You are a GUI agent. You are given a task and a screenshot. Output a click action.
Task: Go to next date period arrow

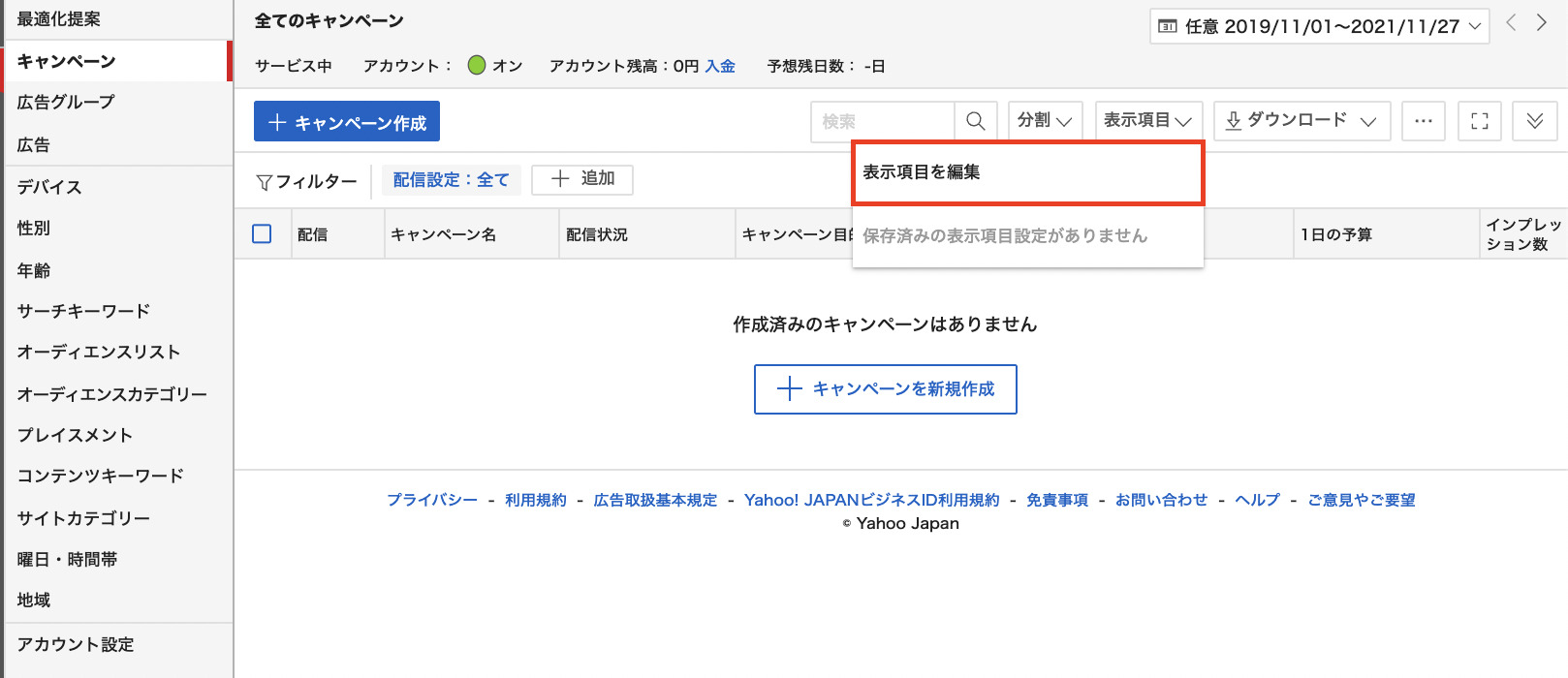[1542, 23]
